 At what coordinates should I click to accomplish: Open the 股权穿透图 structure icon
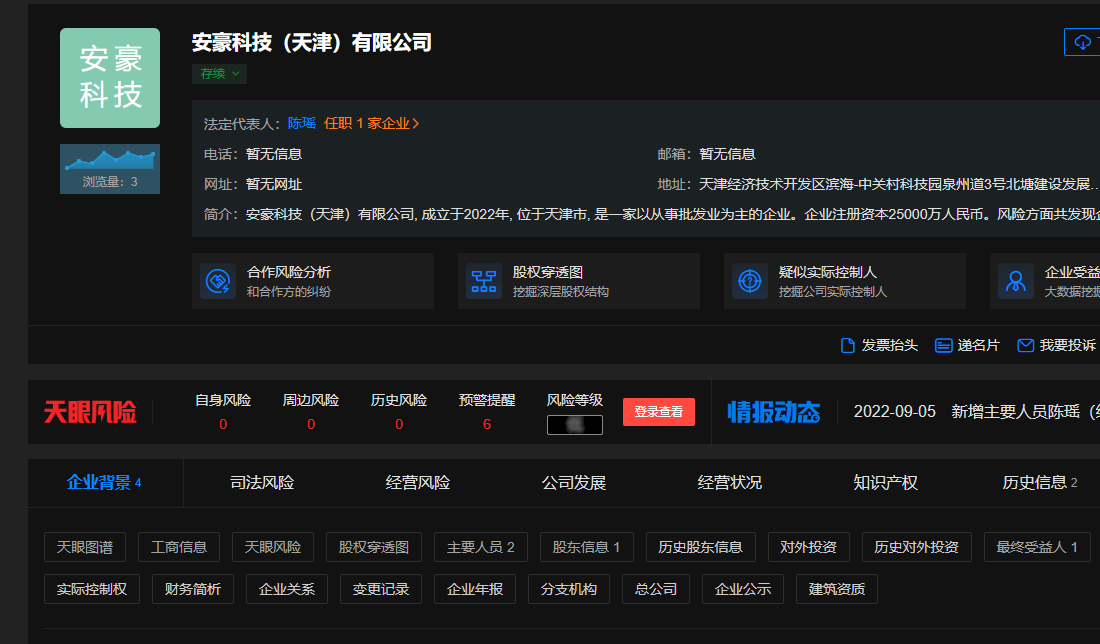tap(483, 281)
